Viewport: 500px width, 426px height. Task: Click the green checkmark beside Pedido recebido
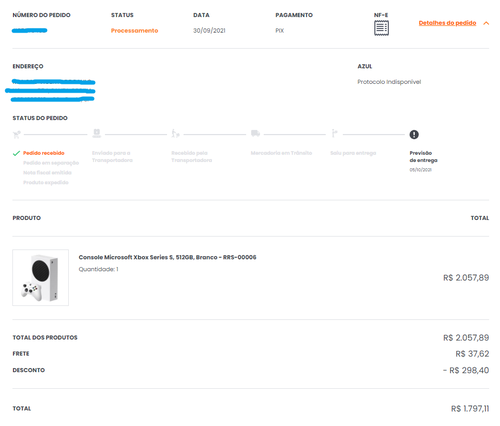[16, 153]
